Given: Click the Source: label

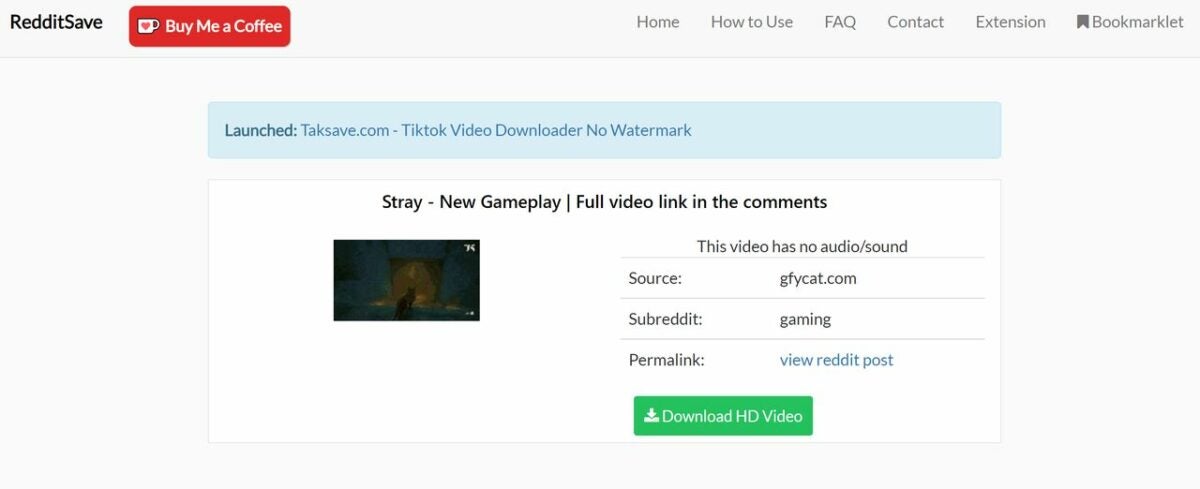Looking at the screenshot, I should click(x=655, y=279).
